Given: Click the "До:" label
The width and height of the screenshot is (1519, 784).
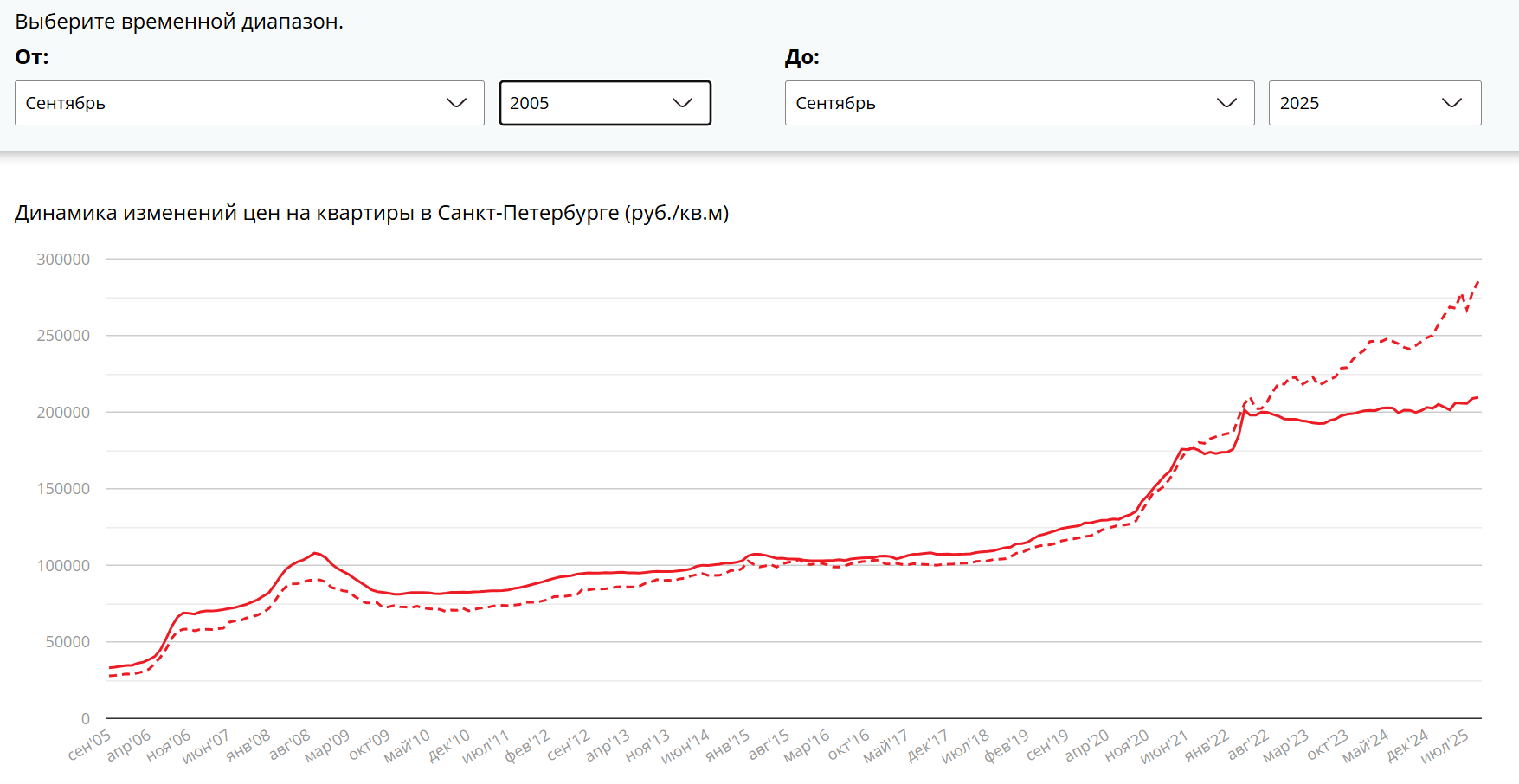Looking at the screenshot, I should click(801, 57).
